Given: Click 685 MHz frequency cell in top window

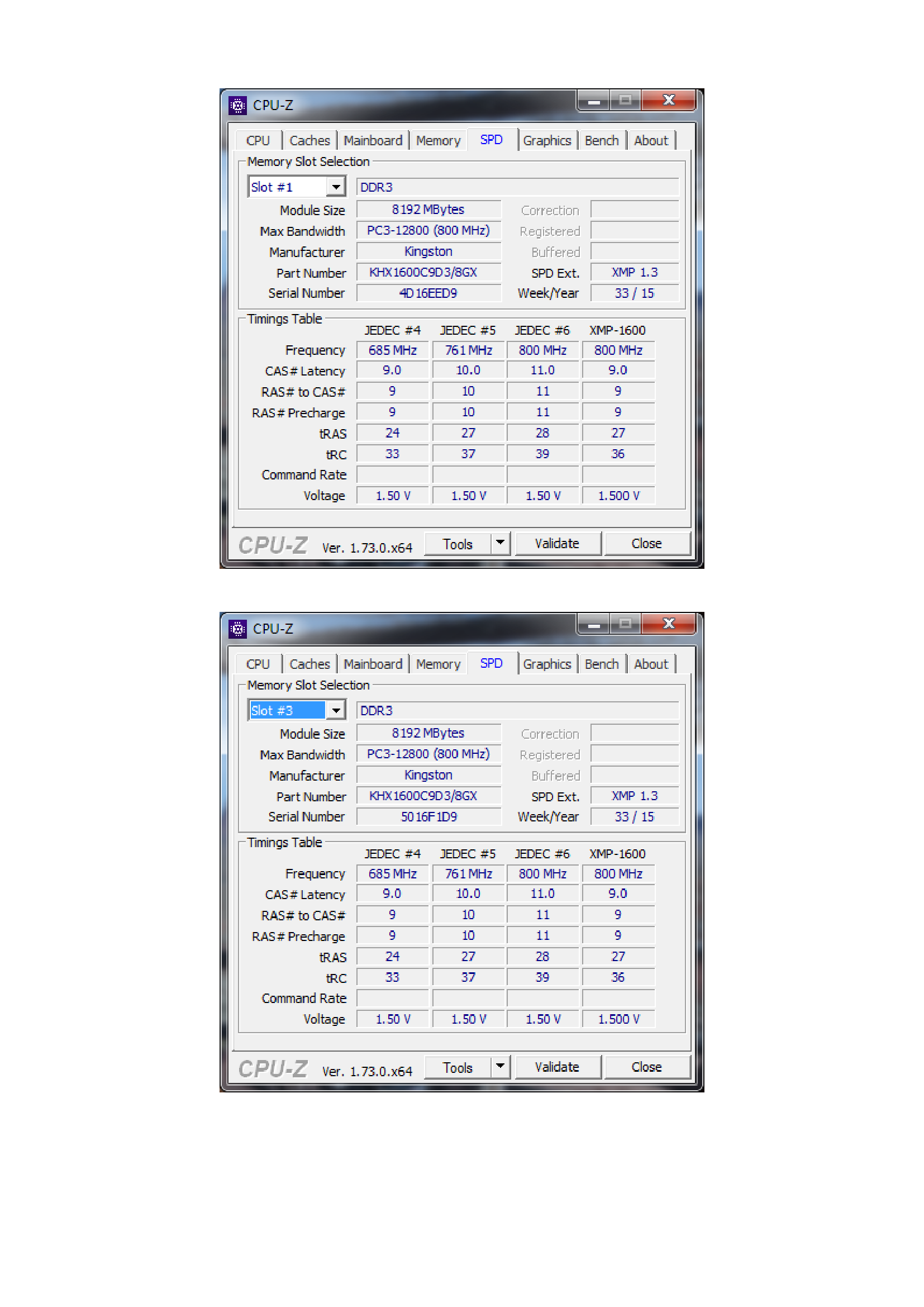Looking at the screenshot, I should click(x=393, y=350).
